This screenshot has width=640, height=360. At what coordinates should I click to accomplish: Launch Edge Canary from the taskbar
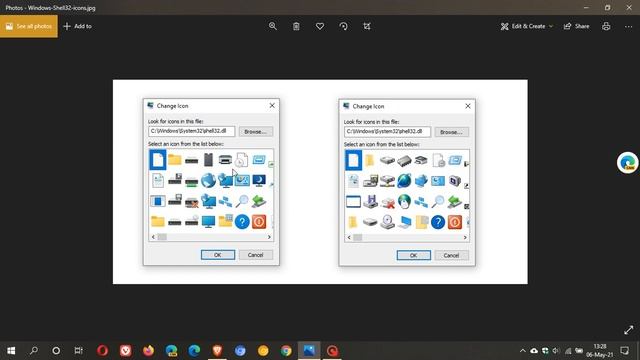171,351
